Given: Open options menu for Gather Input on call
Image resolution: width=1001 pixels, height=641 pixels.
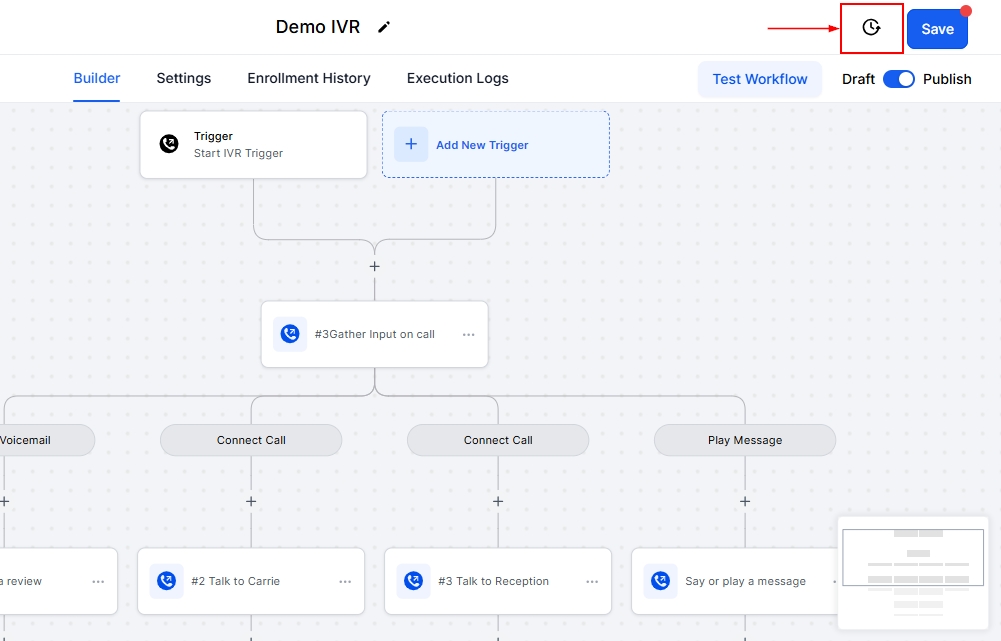Looking at the screenshot, I should 468,335.
